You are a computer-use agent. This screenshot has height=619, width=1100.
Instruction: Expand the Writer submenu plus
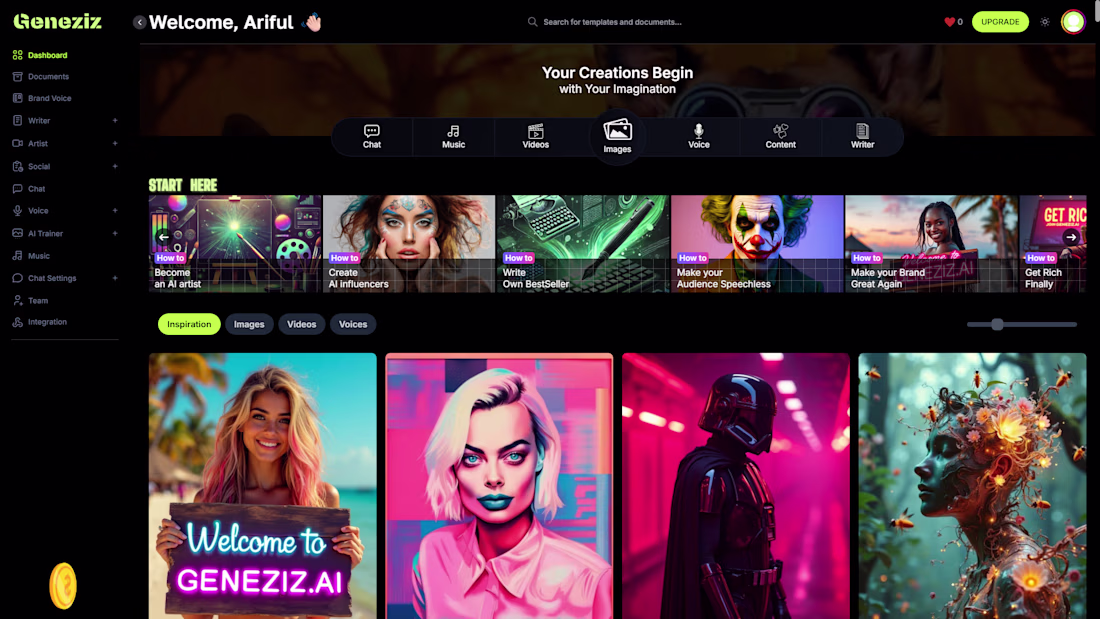pyautogui.click(x=115, y=121)
